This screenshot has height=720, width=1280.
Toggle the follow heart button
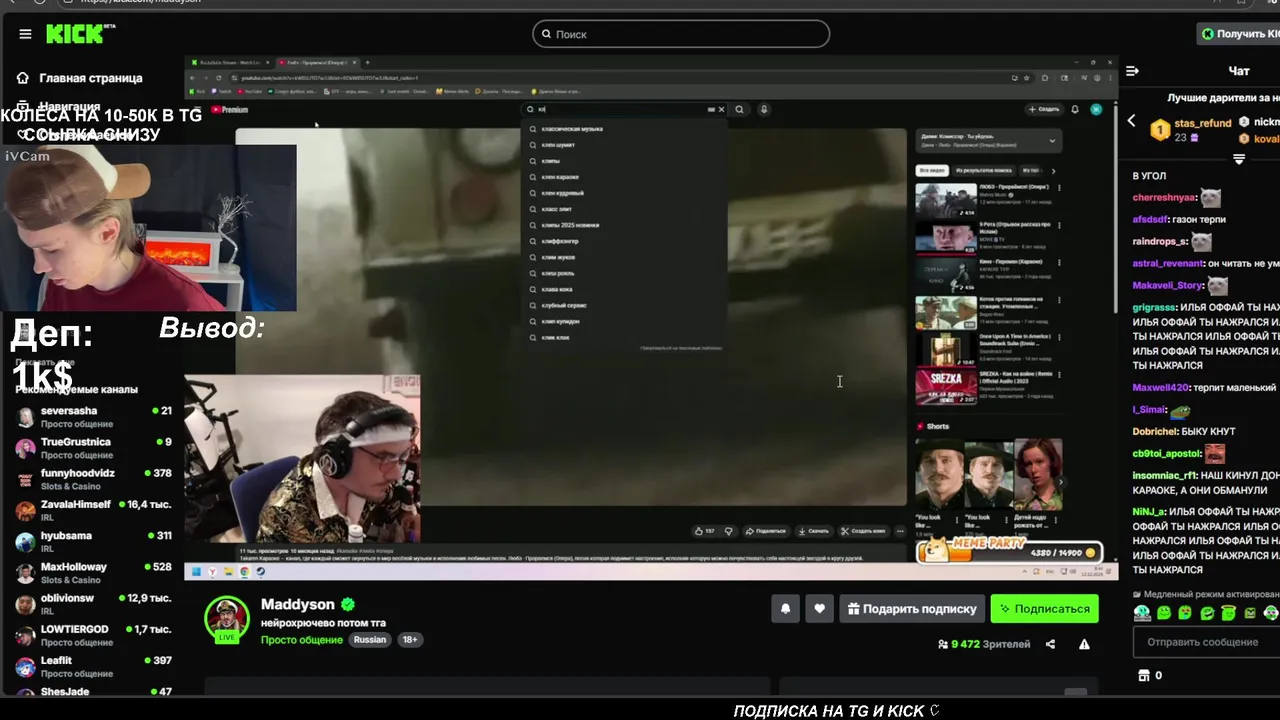(x=819, y=608)
